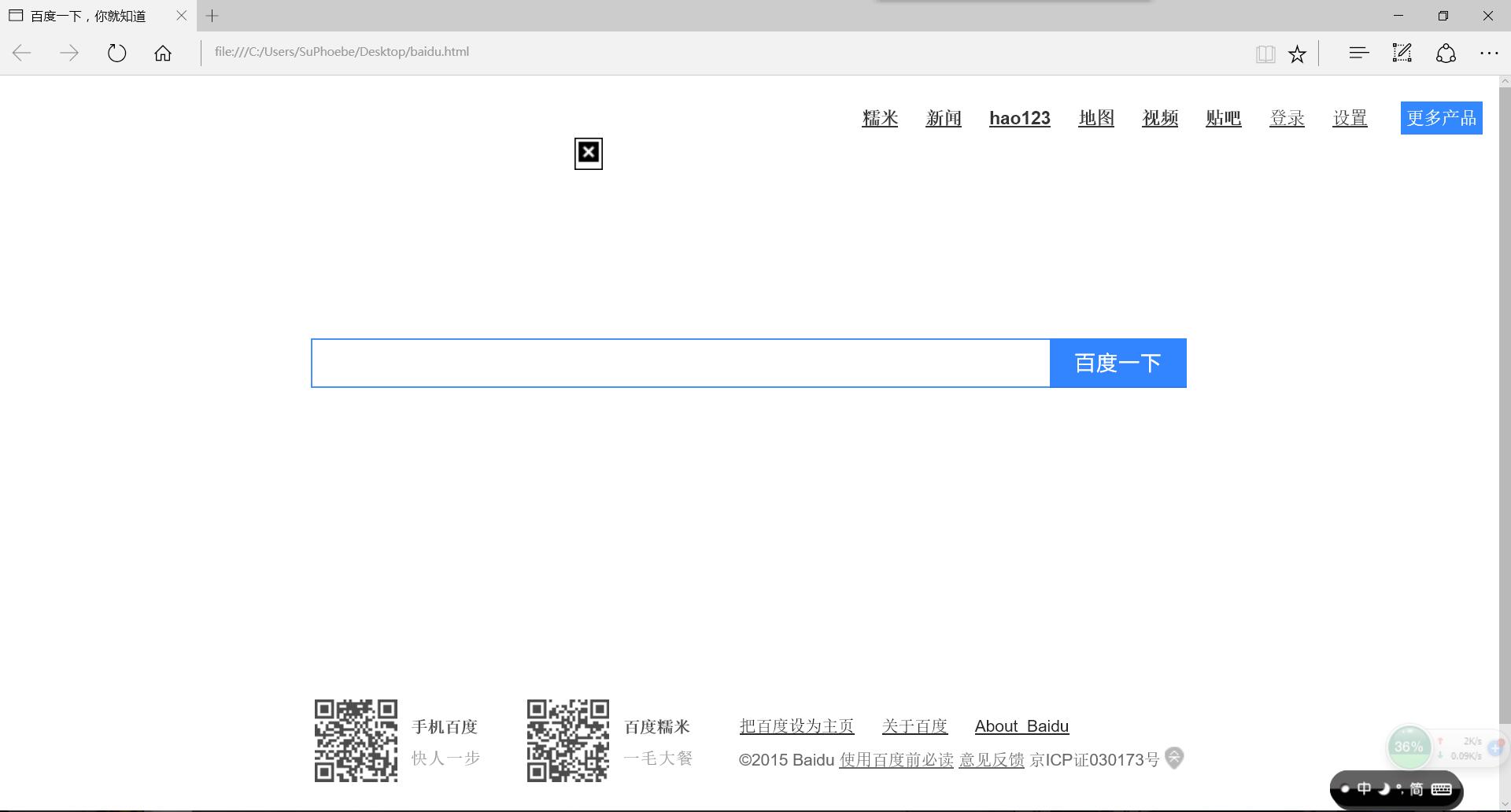Click the 手机百度 text

(445, 727)
